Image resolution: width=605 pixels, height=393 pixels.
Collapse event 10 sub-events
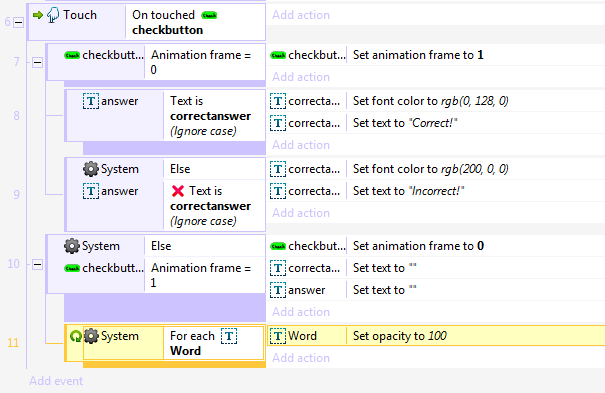click(x=37, y=264)
